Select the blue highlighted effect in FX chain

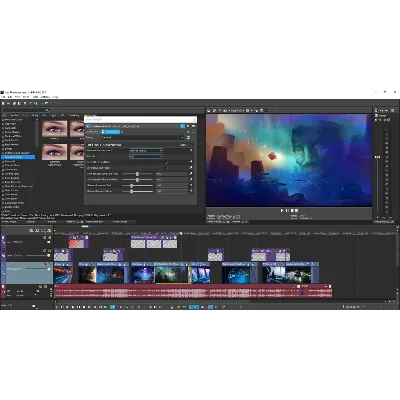(x=111, y=132)
